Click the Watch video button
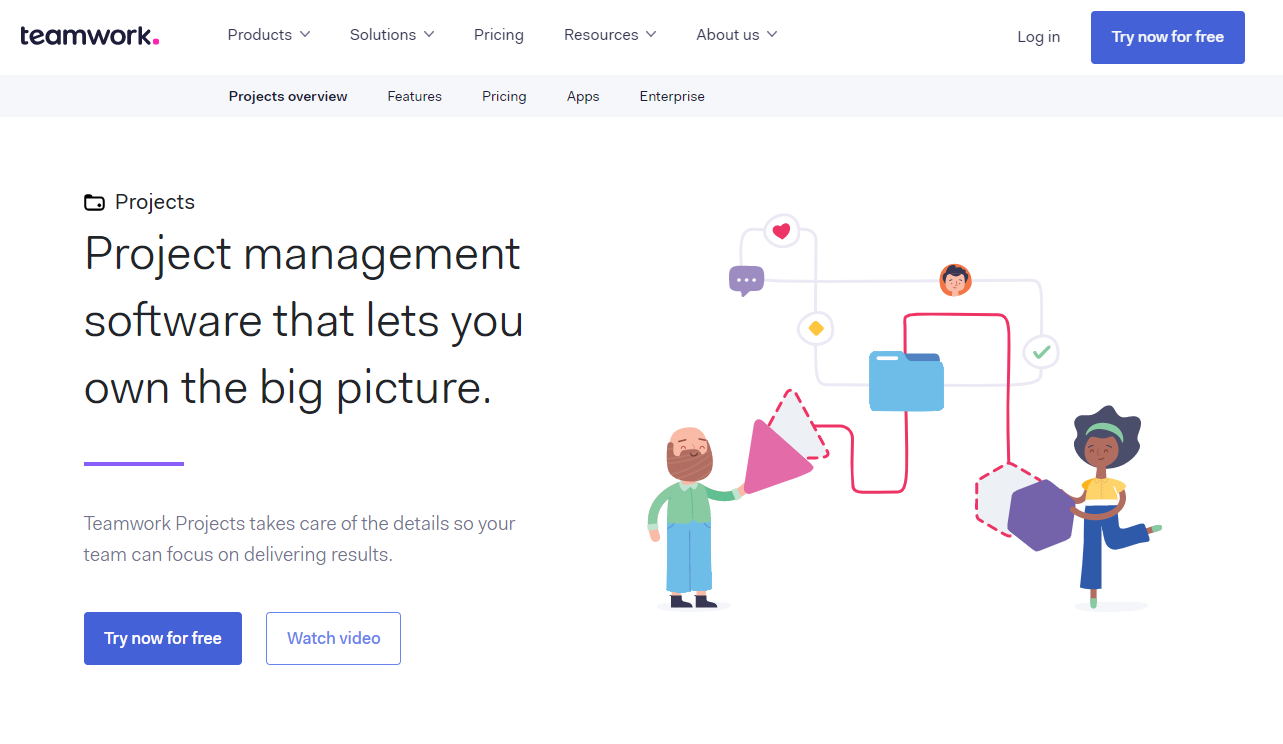The width and height of the screenshot is (1283, 744). pos(333,638)
